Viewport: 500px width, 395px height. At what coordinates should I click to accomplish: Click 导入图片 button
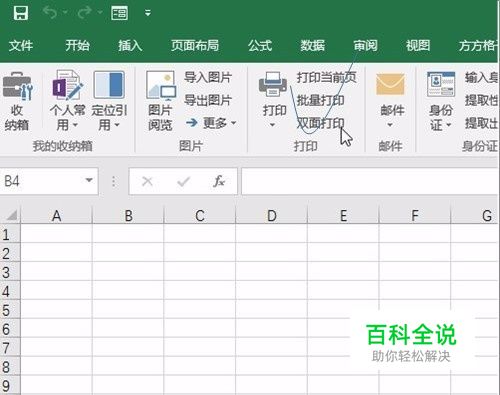208,77
